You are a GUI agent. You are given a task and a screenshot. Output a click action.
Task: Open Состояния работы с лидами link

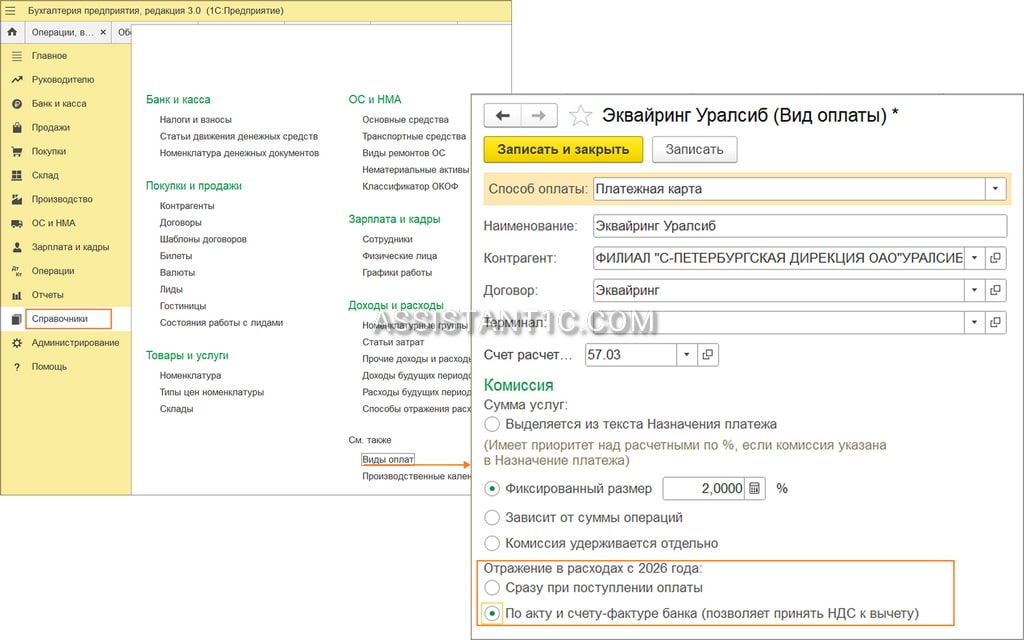(221, 323)
